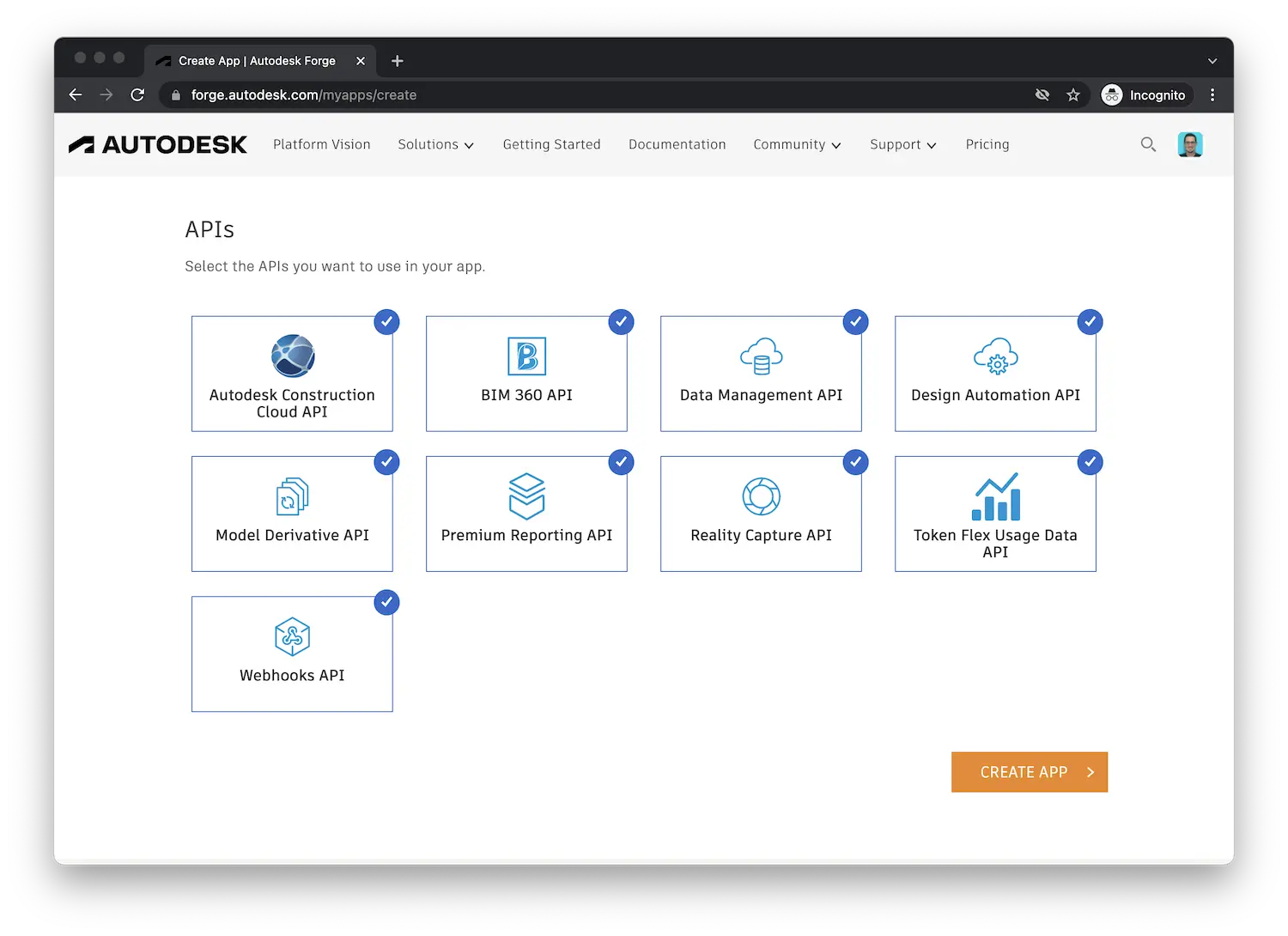Uncheck Reality Capture API checkmark
Viewport: 1288px width, 936px height.
coord(856,462)
